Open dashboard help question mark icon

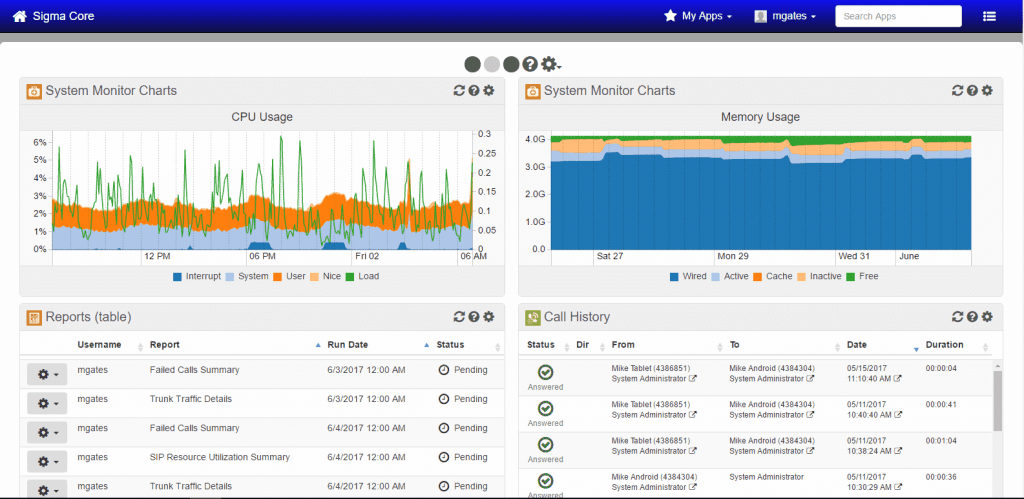tap(530, 64)
